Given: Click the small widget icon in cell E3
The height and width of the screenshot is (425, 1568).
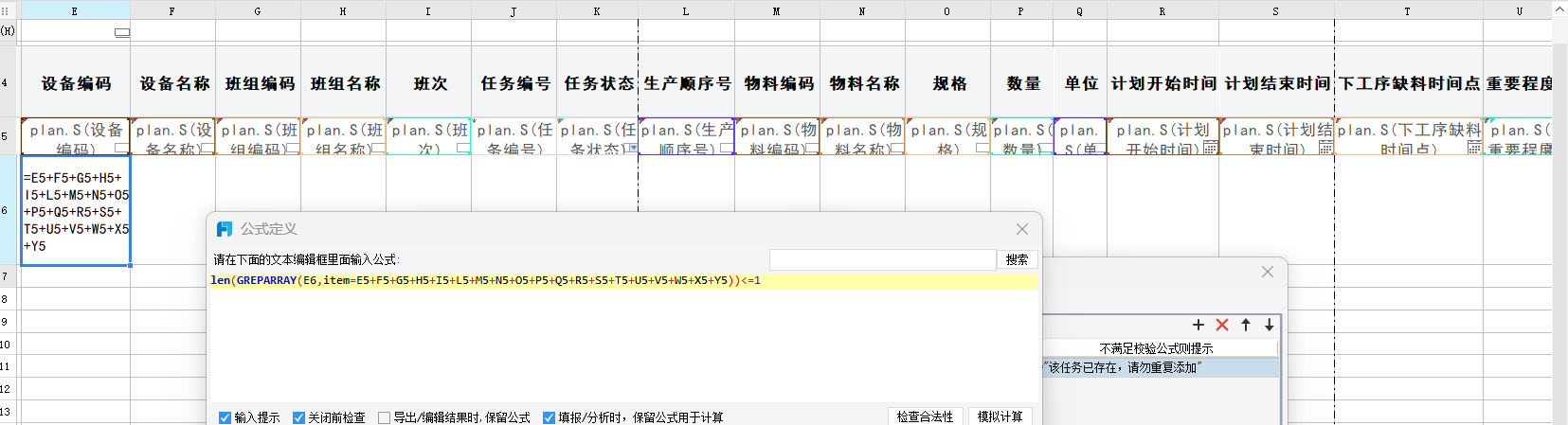Looking at the screenshot, I should (122, 32).
